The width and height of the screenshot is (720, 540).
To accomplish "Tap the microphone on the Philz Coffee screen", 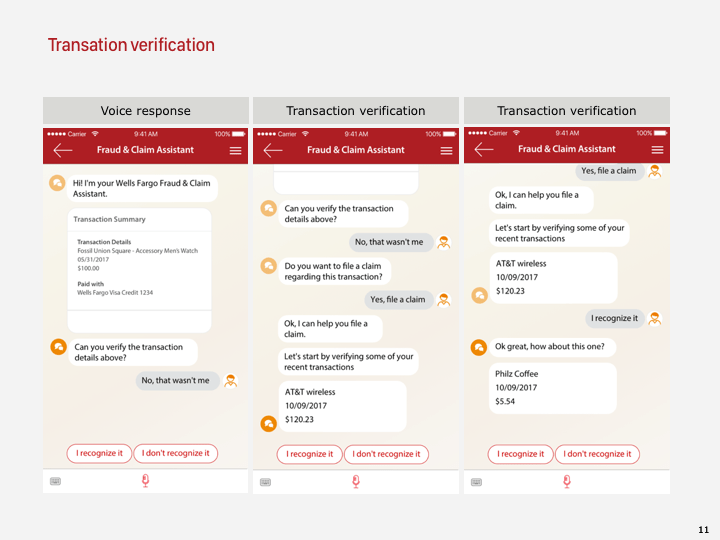I will point(567,481).
